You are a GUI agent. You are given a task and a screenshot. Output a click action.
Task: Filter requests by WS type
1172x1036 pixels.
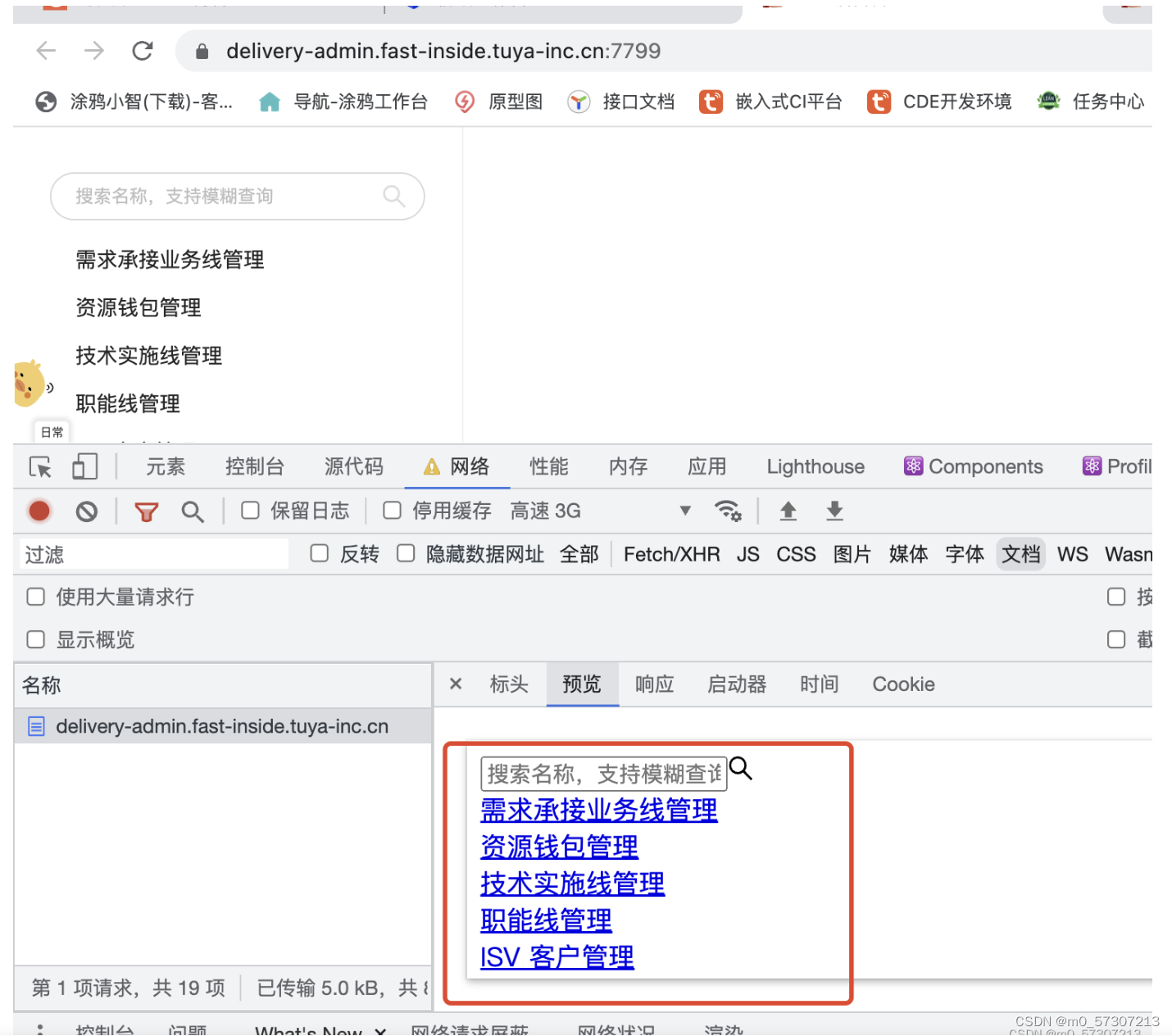point(1073,555)
